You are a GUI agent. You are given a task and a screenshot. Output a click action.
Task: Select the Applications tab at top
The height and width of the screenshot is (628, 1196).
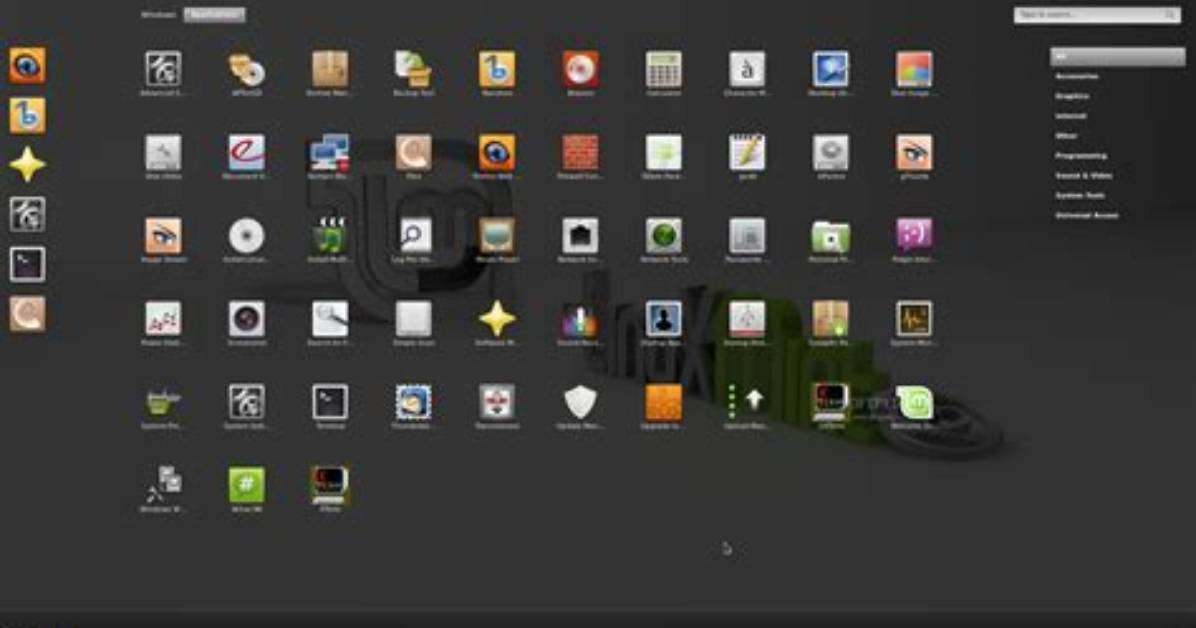tap(214, 14)
